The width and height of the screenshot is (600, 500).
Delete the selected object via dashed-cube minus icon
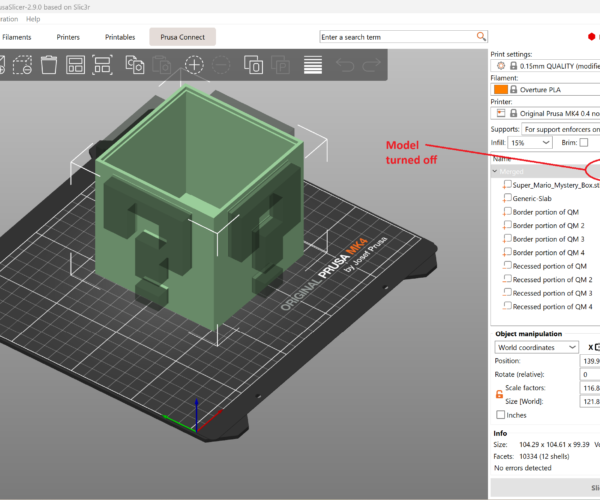[x=22, y=65]
